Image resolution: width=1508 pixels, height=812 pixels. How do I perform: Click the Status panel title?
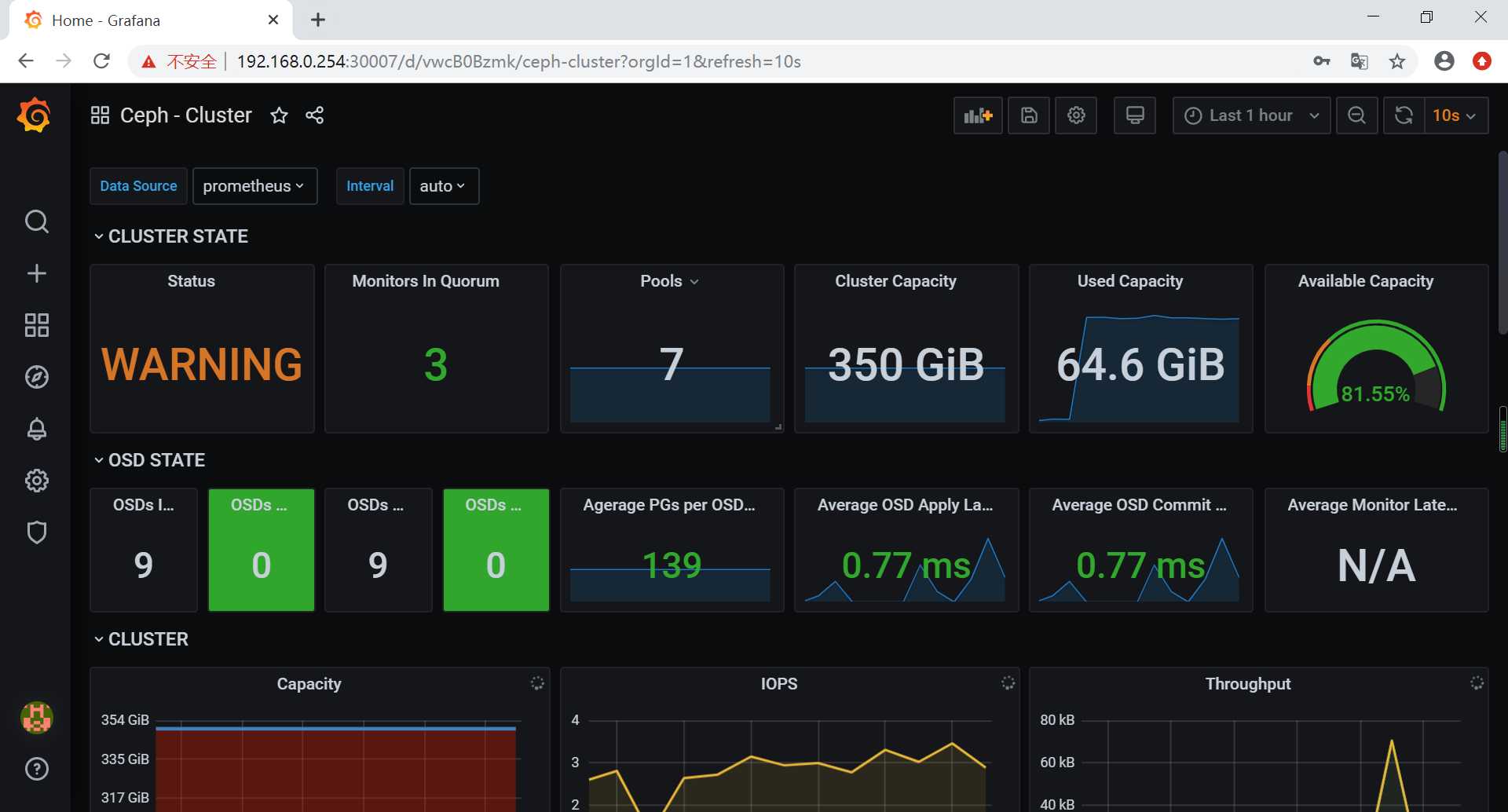click(191, 281)
